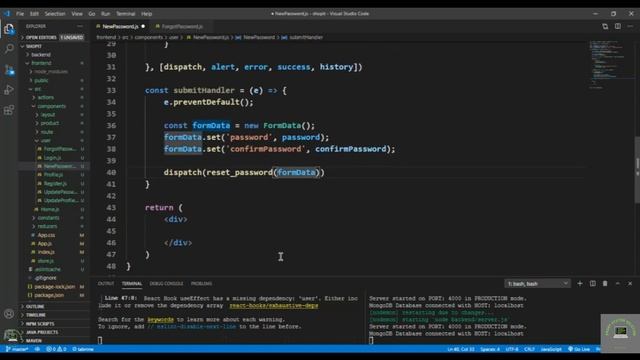
Task: Open the Edit menu
Action: click(34, 13)
